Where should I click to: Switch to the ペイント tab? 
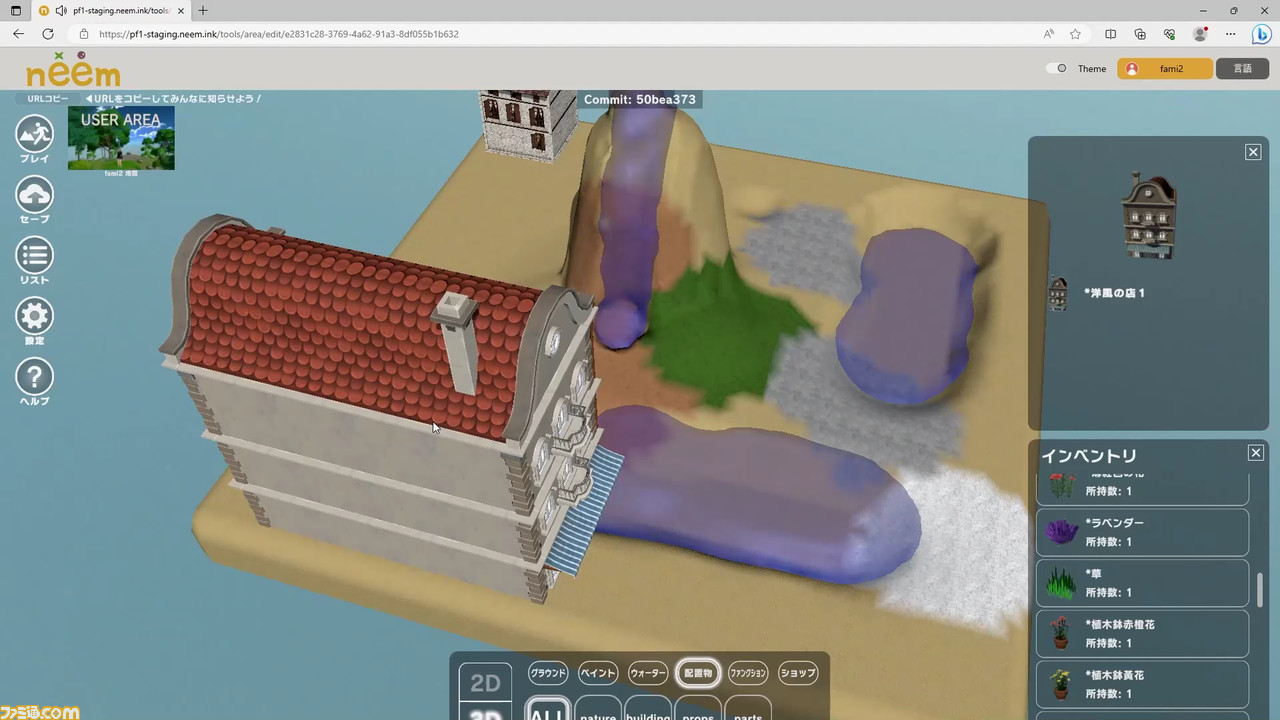tap(597, 672)
